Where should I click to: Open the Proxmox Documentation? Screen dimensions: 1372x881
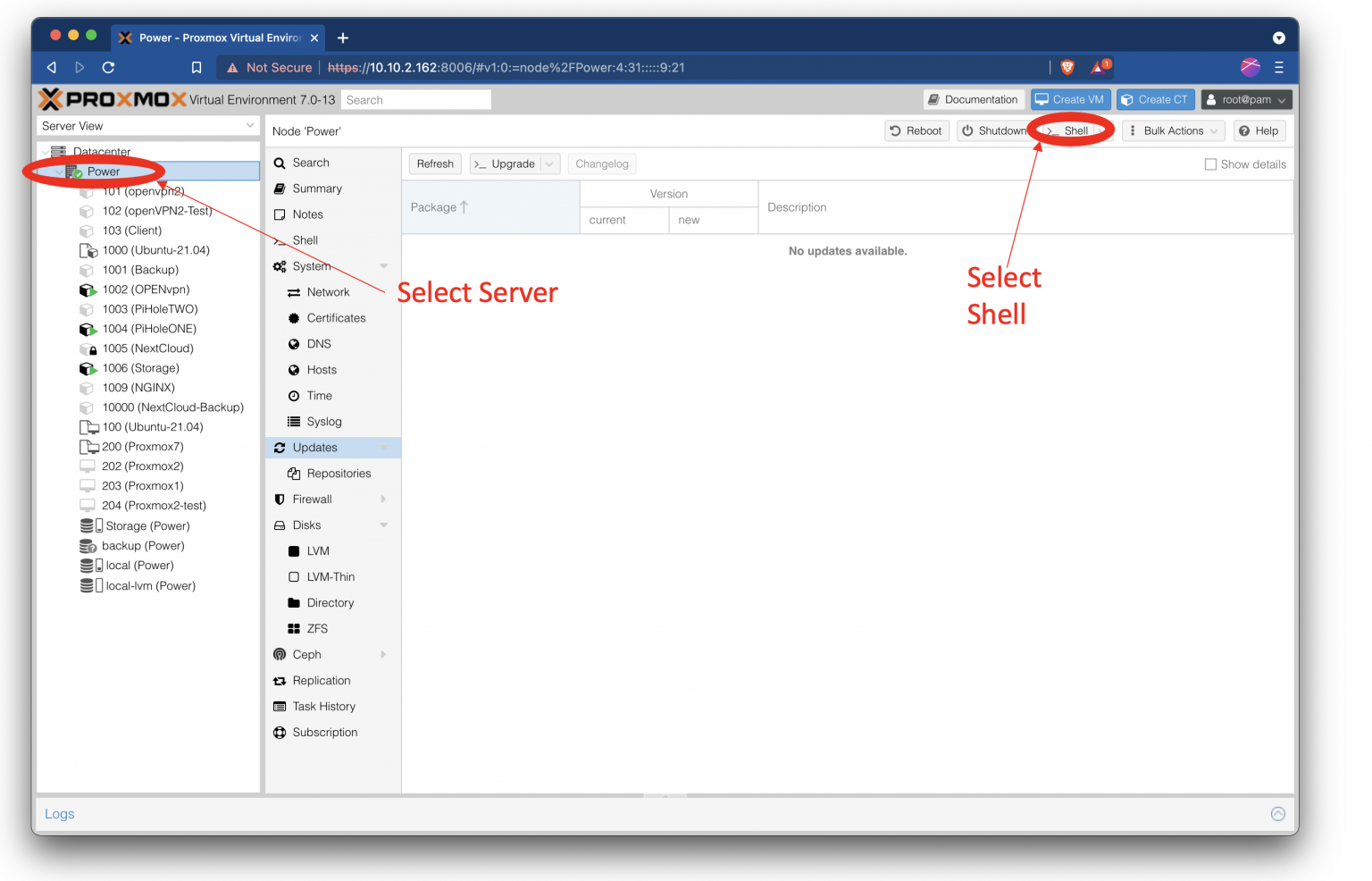(x=973, y=99)
